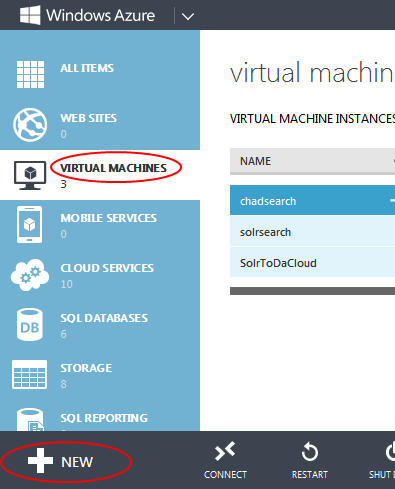The height and width of the screenshot is (489, 395).
Task: Click the horizontal scrollbar below the list
Action: (312, 291)
